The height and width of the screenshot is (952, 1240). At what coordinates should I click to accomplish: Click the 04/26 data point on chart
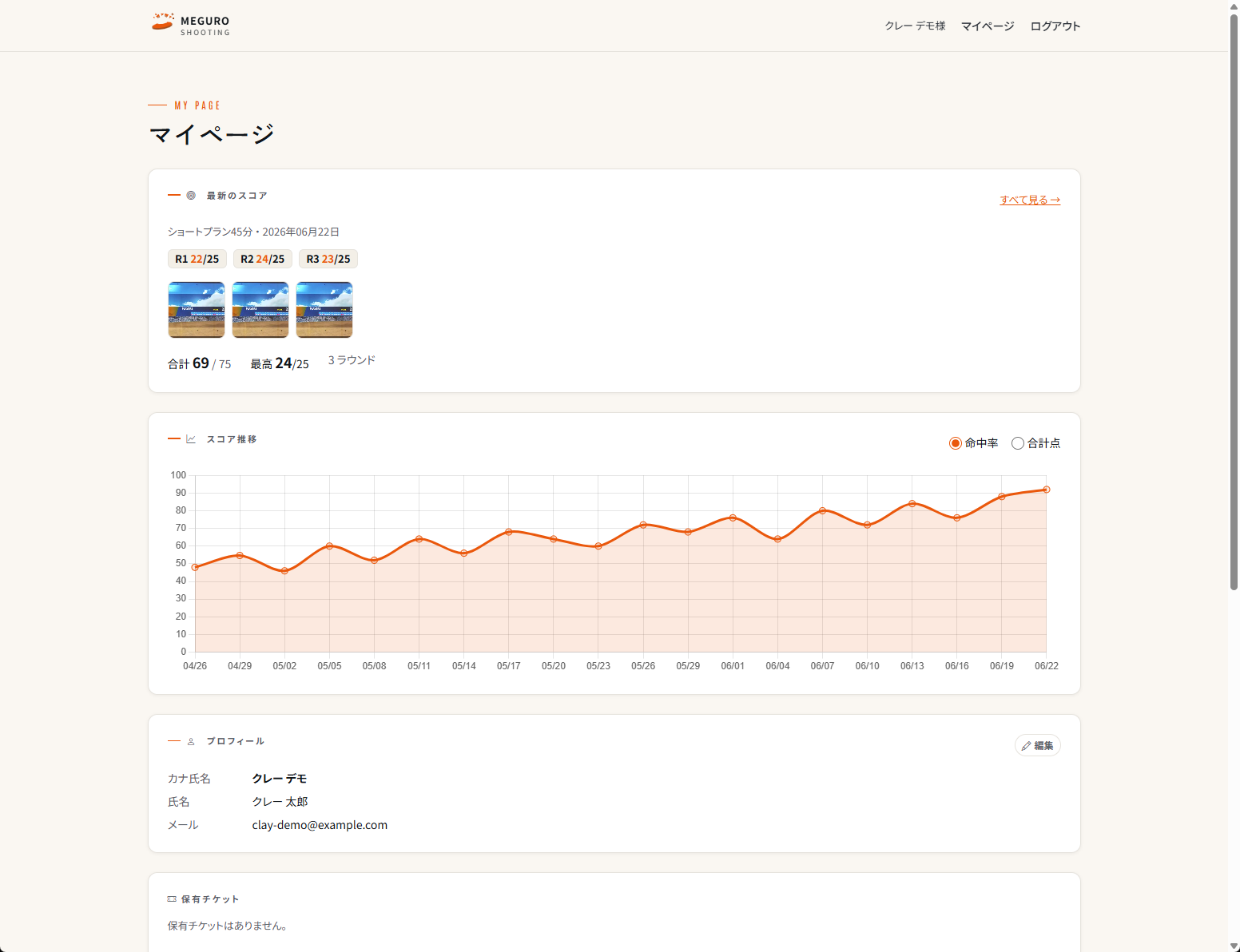(x=195, y=567)
